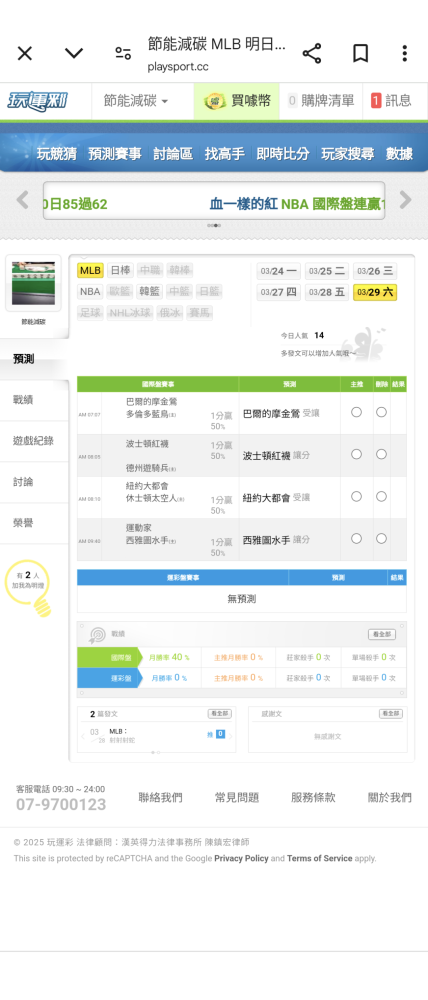Go to previous post with left chevron

click(83, 736)
